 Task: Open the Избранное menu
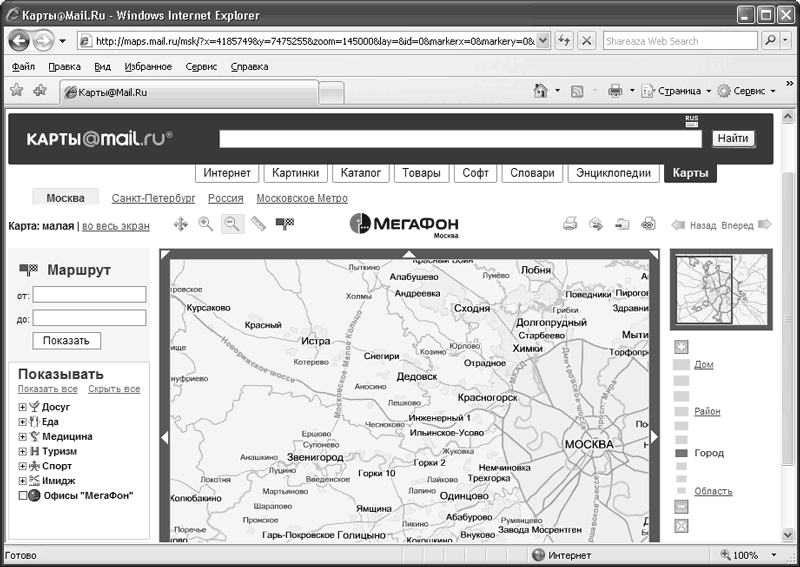coord(148,67)
